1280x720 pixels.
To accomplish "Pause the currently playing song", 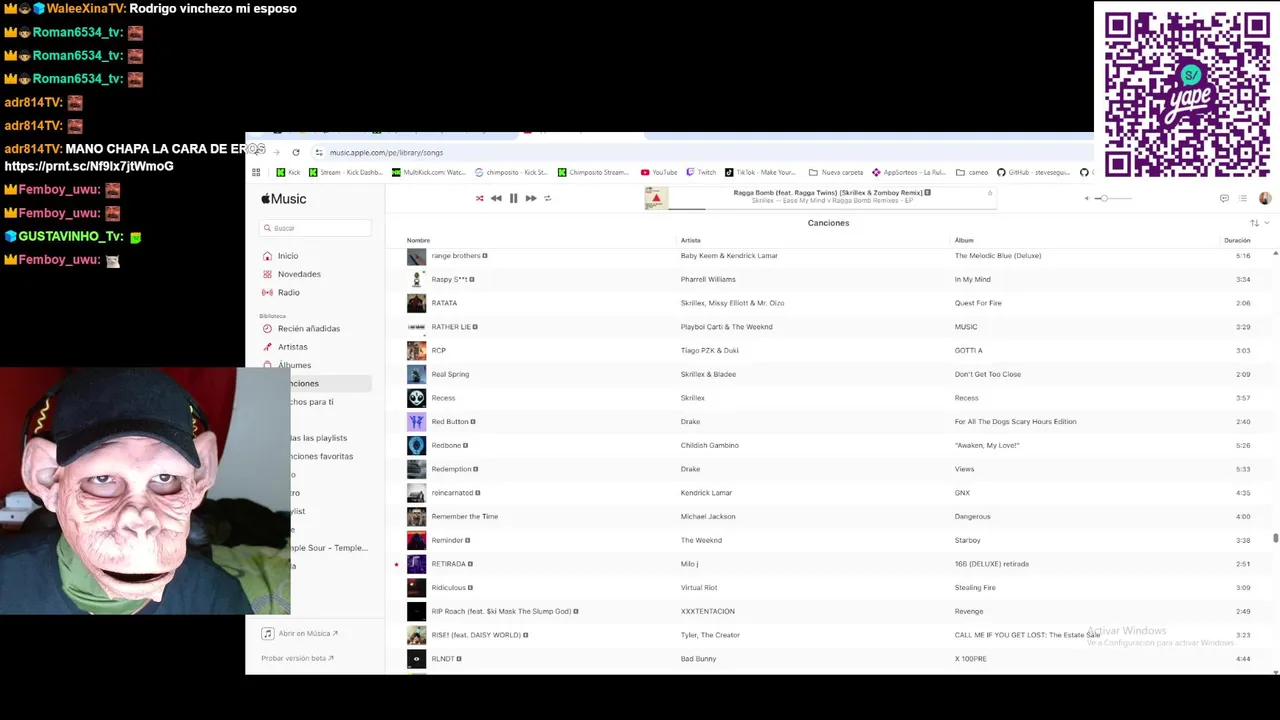I will click(513, 198).
